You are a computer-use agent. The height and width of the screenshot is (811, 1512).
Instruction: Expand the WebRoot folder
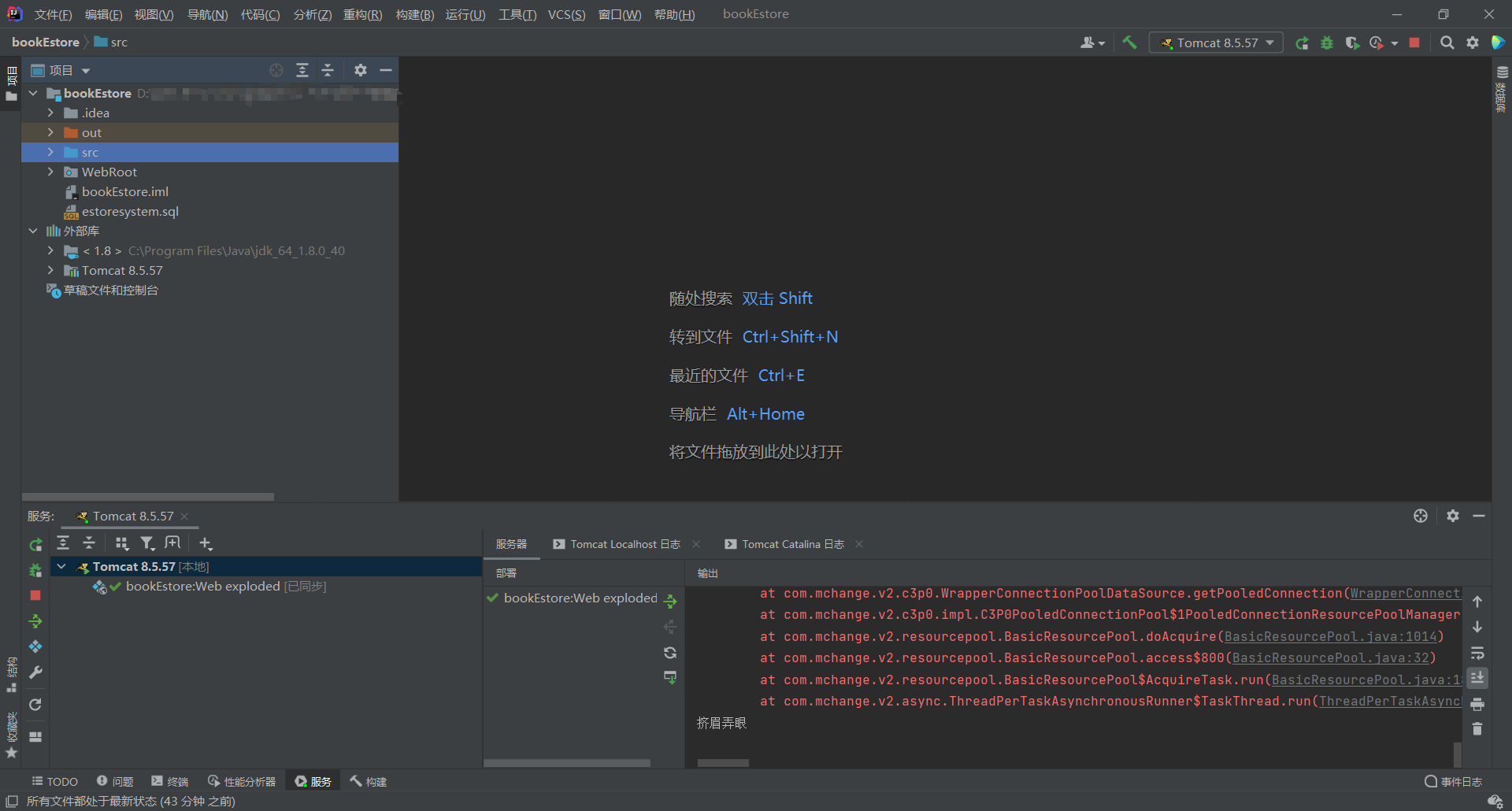tap(51, 172)
